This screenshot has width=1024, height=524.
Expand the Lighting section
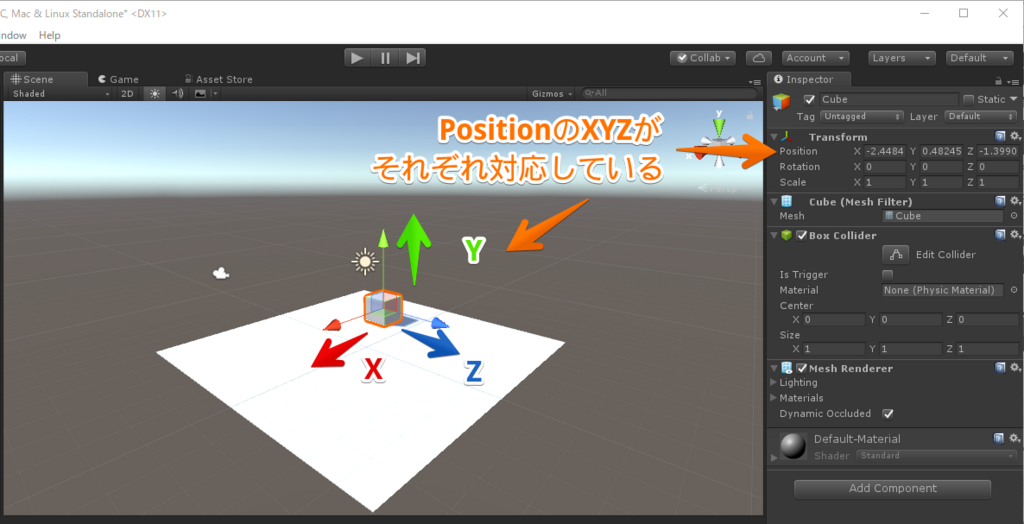(774, 382)
